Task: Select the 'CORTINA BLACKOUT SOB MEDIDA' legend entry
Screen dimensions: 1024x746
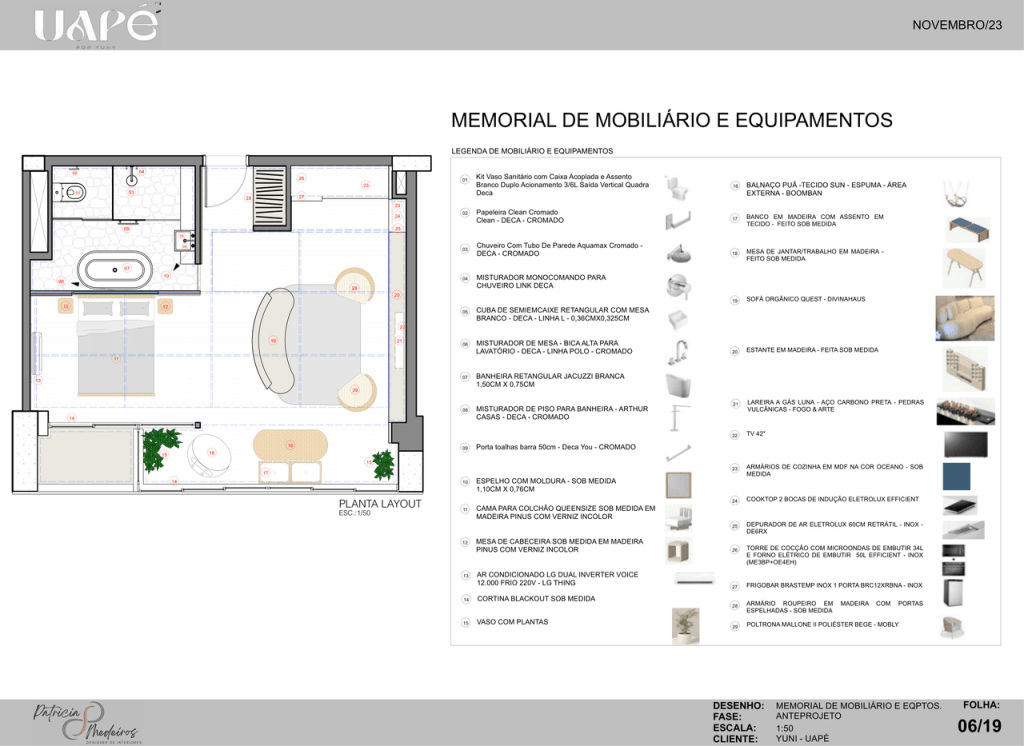Action: coord(536,598)
